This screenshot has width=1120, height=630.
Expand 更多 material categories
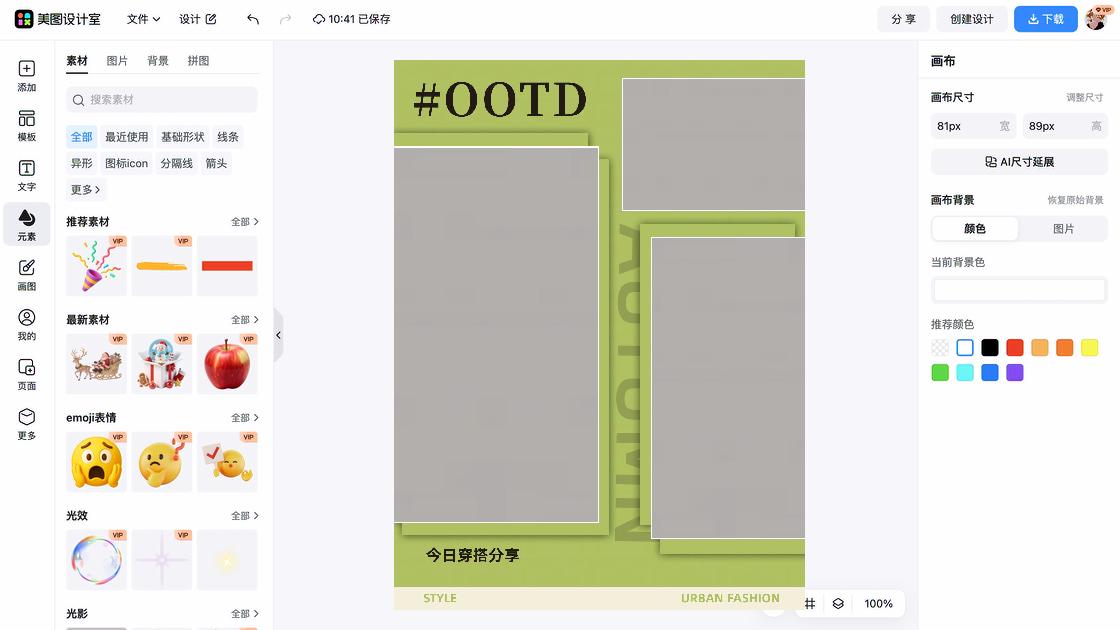(x=85, y=189)
